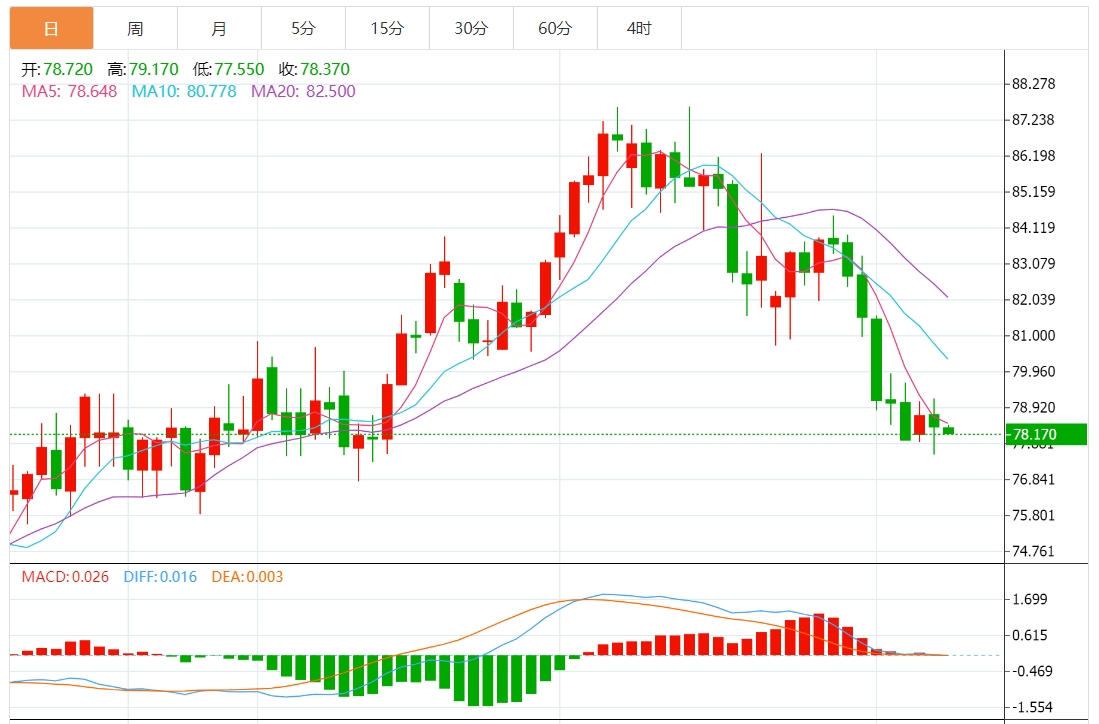Click the 85.159 price axis label

[1034, 191]
